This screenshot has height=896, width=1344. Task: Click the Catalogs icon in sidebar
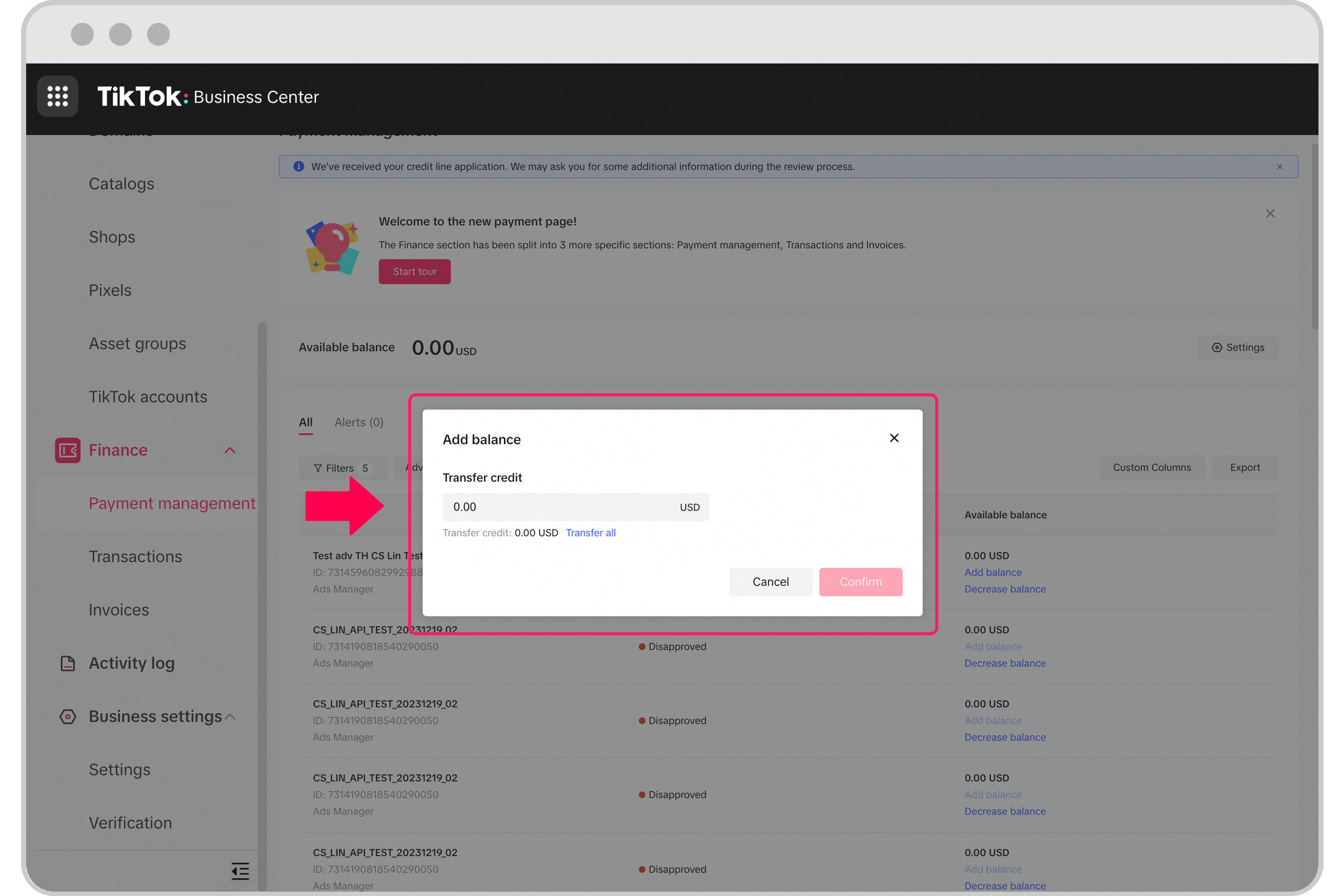pos(122,183)
